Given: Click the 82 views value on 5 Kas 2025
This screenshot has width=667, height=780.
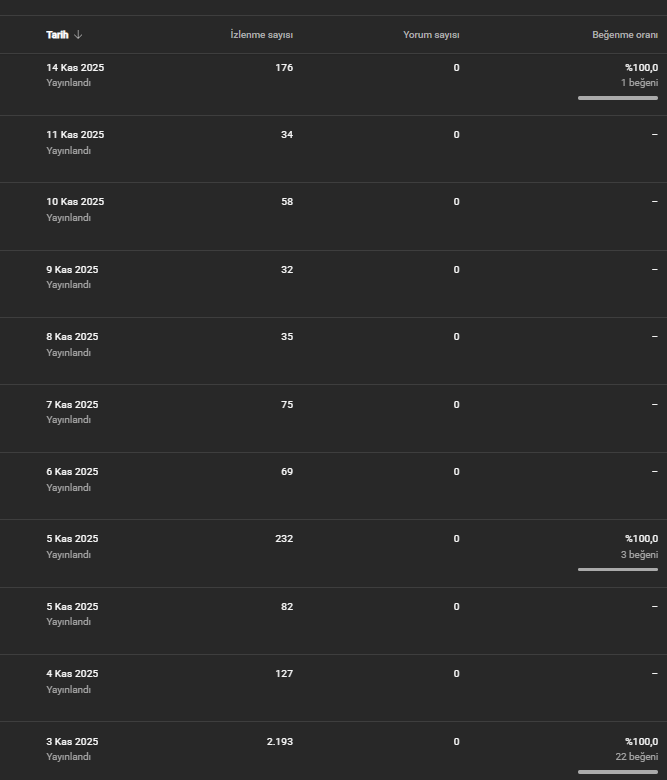Looking at the screenshot, I should pos(287,606).
